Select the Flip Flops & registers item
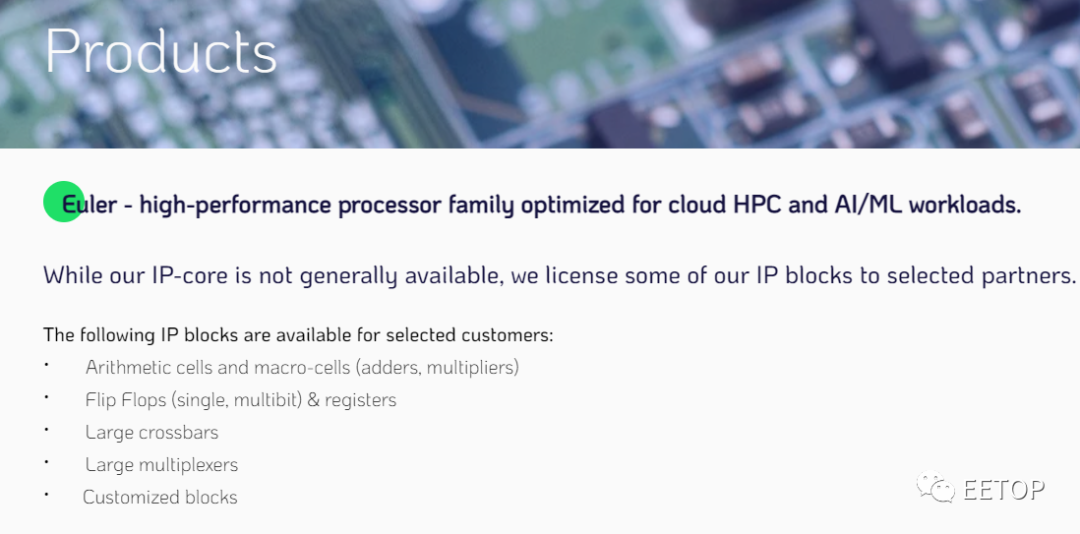1080x534 pixels. coord(241,400)
